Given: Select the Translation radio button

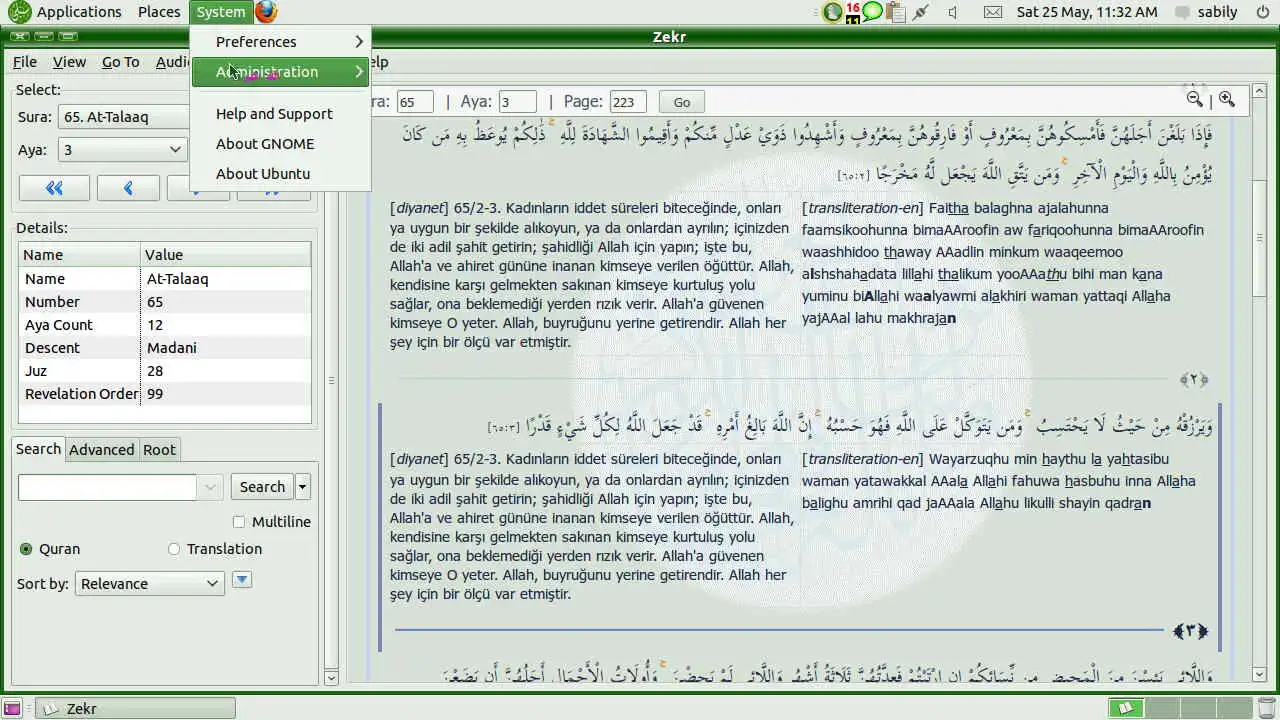Looking at the screenshot, I should tap(174, 549).
